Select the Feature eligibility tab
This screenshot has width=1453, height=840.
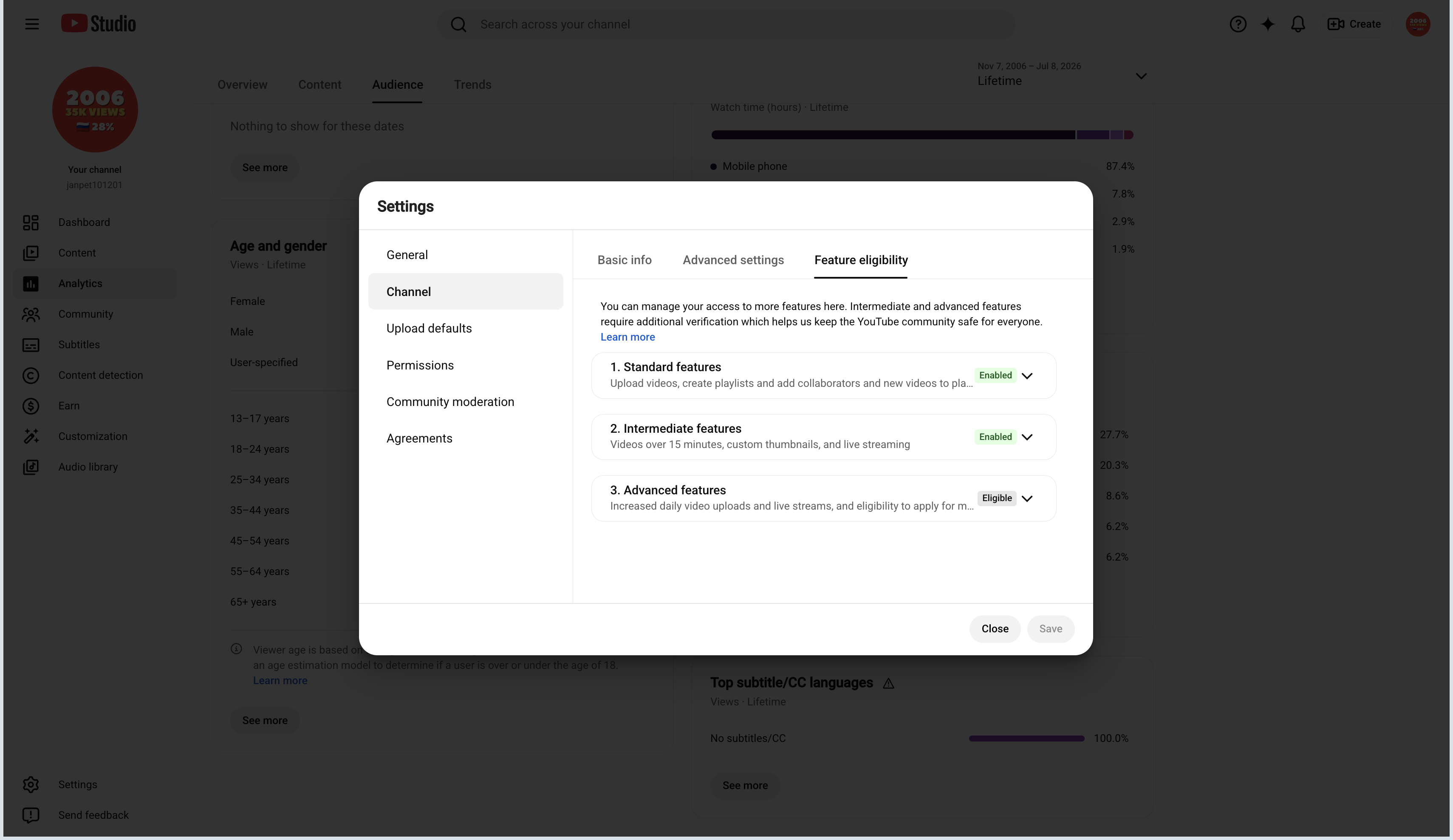point(861,260)
